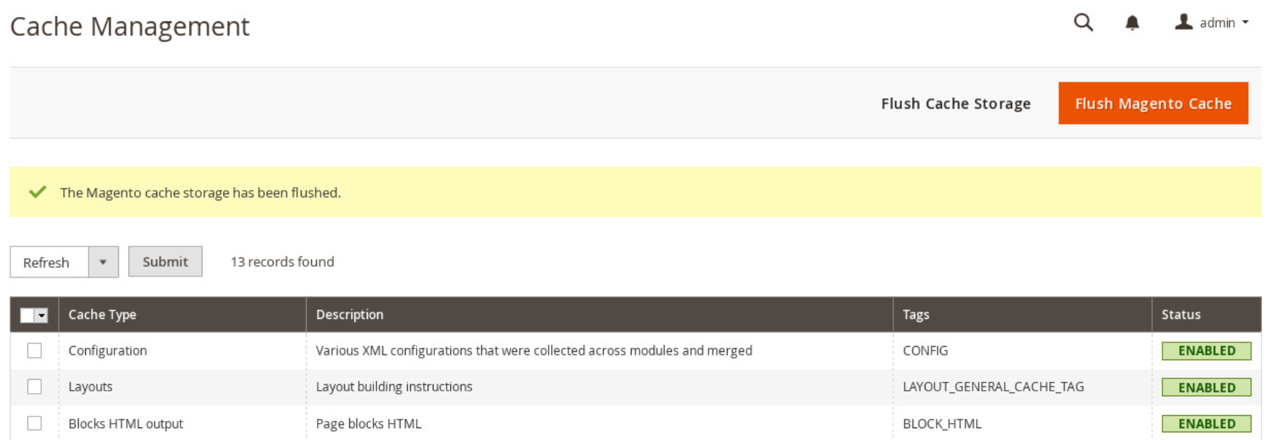Expand the admin account menu
1274x440 pixels.
click(x=1213, y=22)
